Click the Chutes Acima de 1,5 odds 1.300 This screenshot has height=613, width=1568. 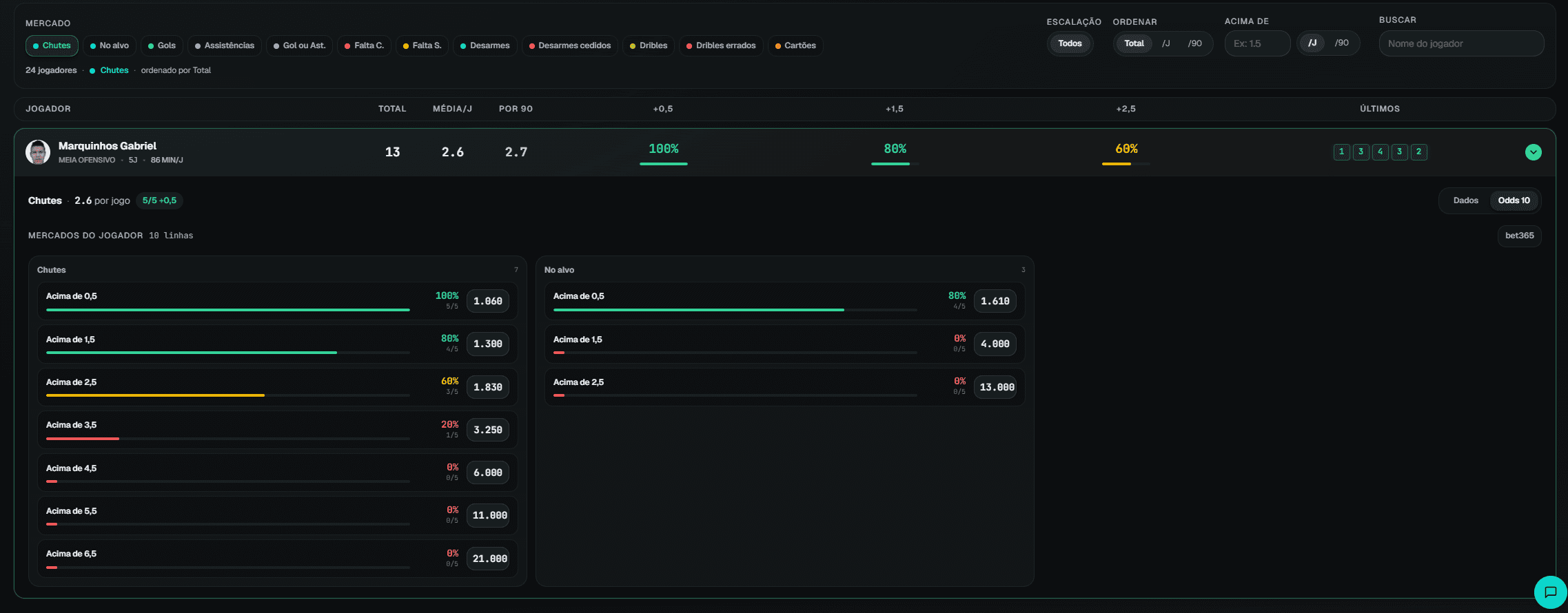487,344
